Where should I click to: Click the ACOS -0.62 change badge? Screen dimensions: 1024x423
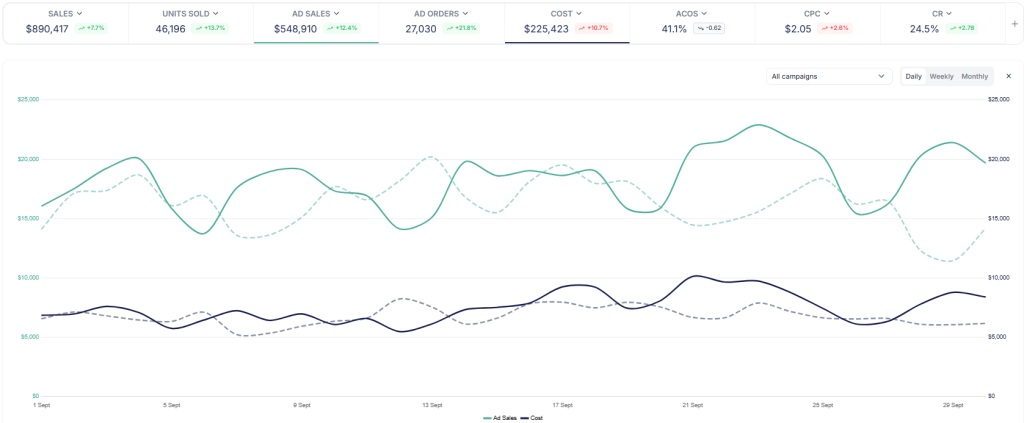pos(708,29)
